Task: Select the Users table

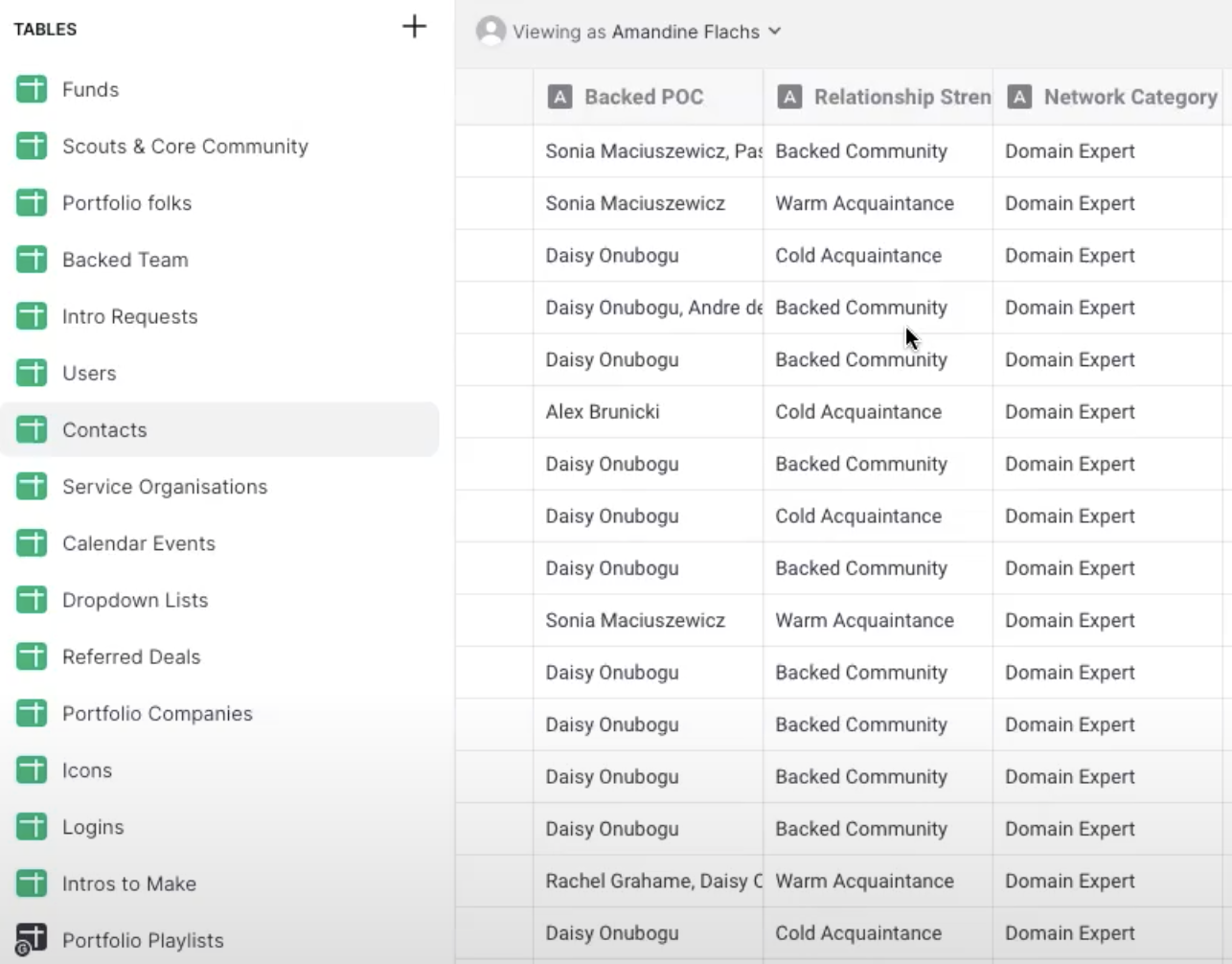Action: (89, 373)
